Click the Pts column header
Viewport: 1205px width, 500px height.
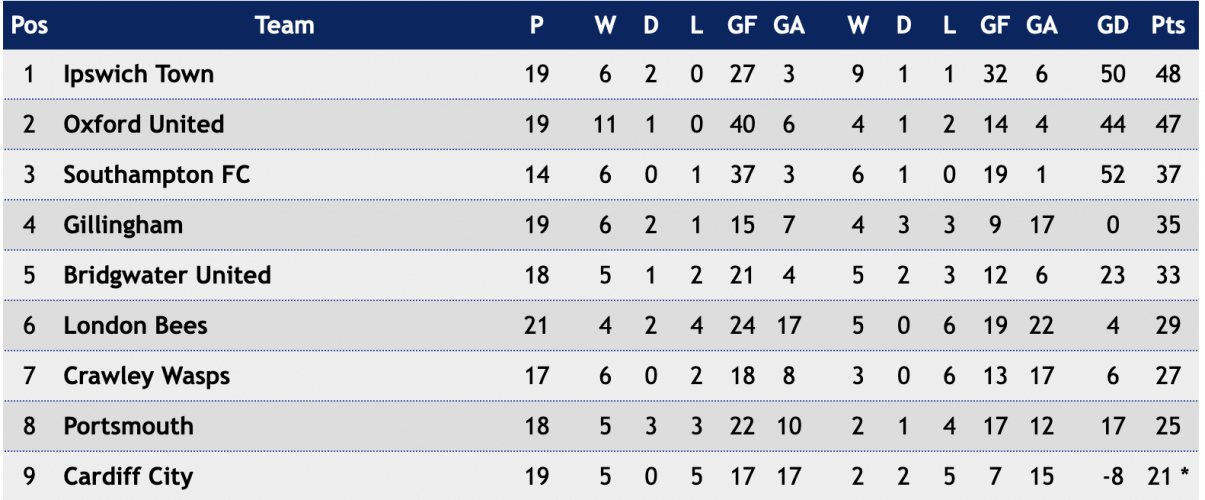[x=1168, y=26]
